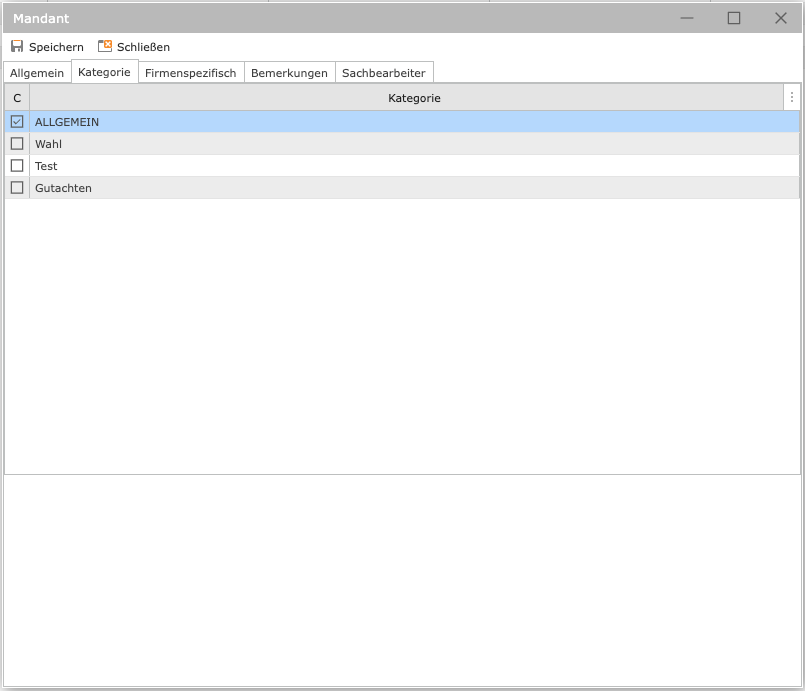Sort by the Kategorie column header
The image size is (805, 691).
tap(414, 98)
